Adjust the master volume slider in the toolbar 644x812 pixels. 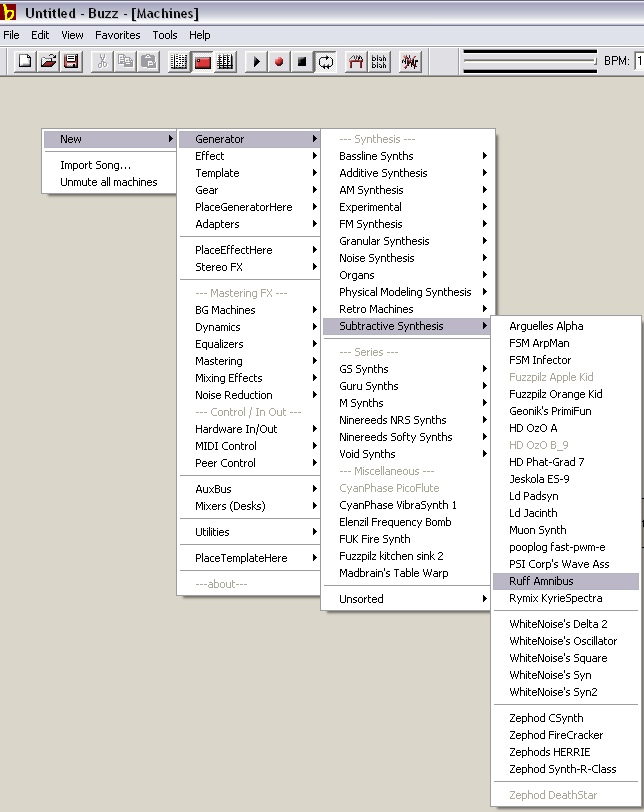point(530,61)
